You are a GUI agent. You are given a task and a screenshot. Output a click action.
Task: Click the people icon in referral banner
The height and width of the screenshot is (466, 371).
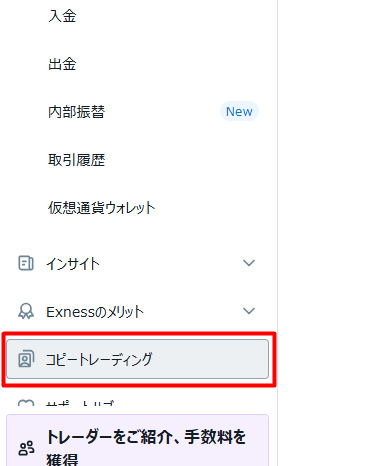26,448
